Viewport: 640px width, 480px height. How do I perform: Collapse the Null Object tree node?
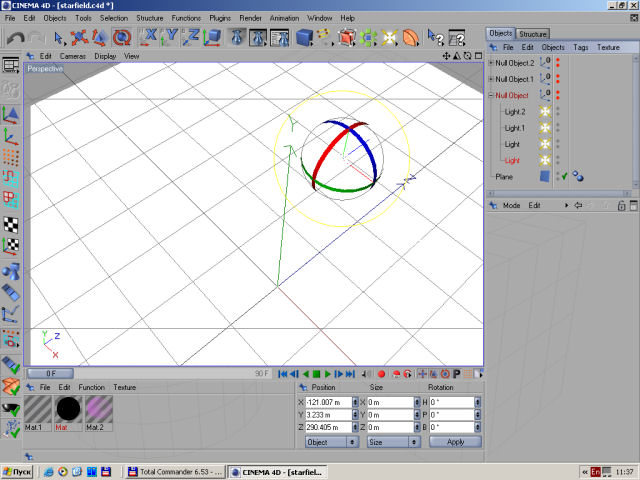click(491, 95)
